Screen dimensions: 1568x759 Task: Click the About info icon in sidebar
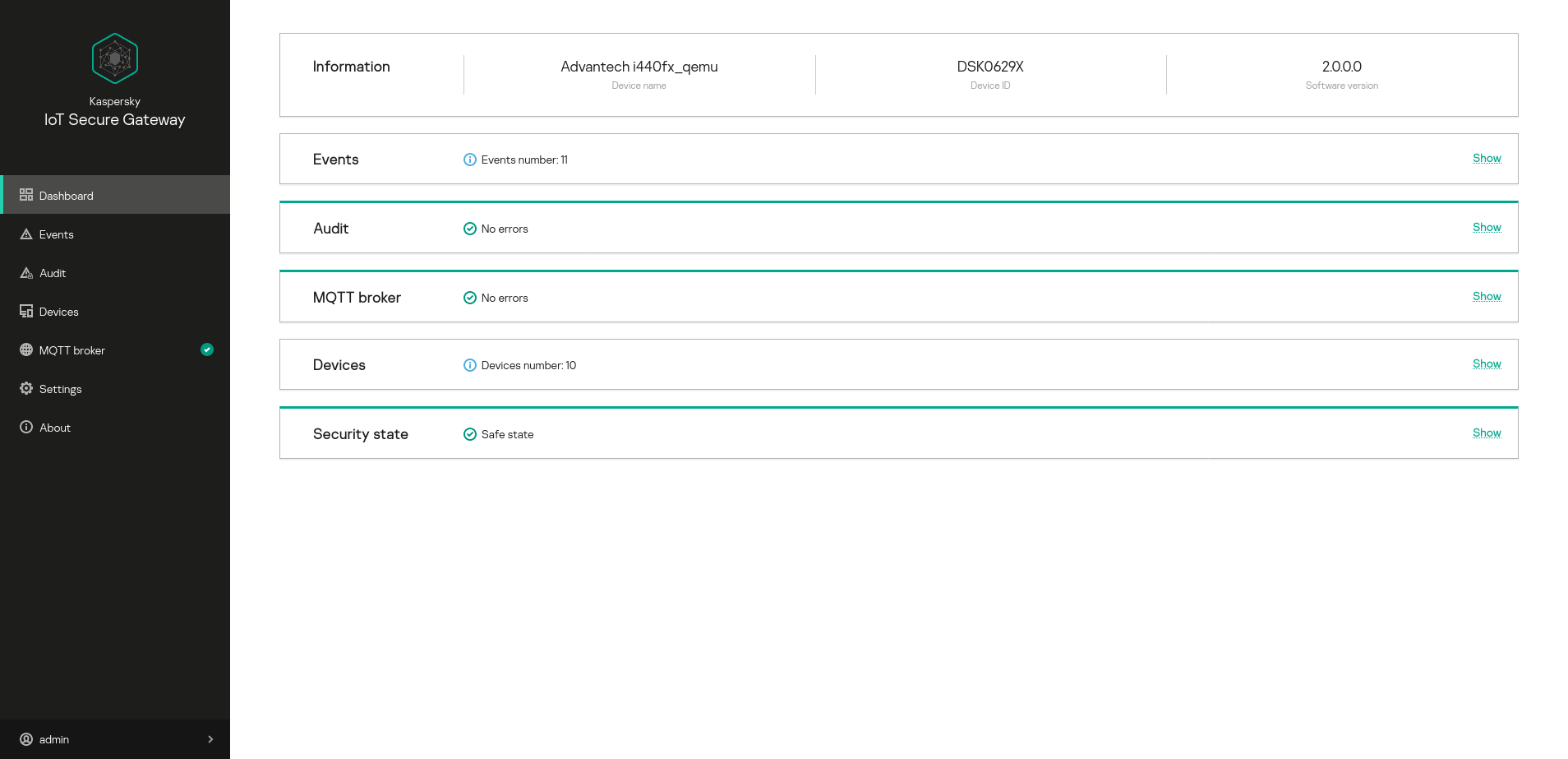click(x=26, y=427)
